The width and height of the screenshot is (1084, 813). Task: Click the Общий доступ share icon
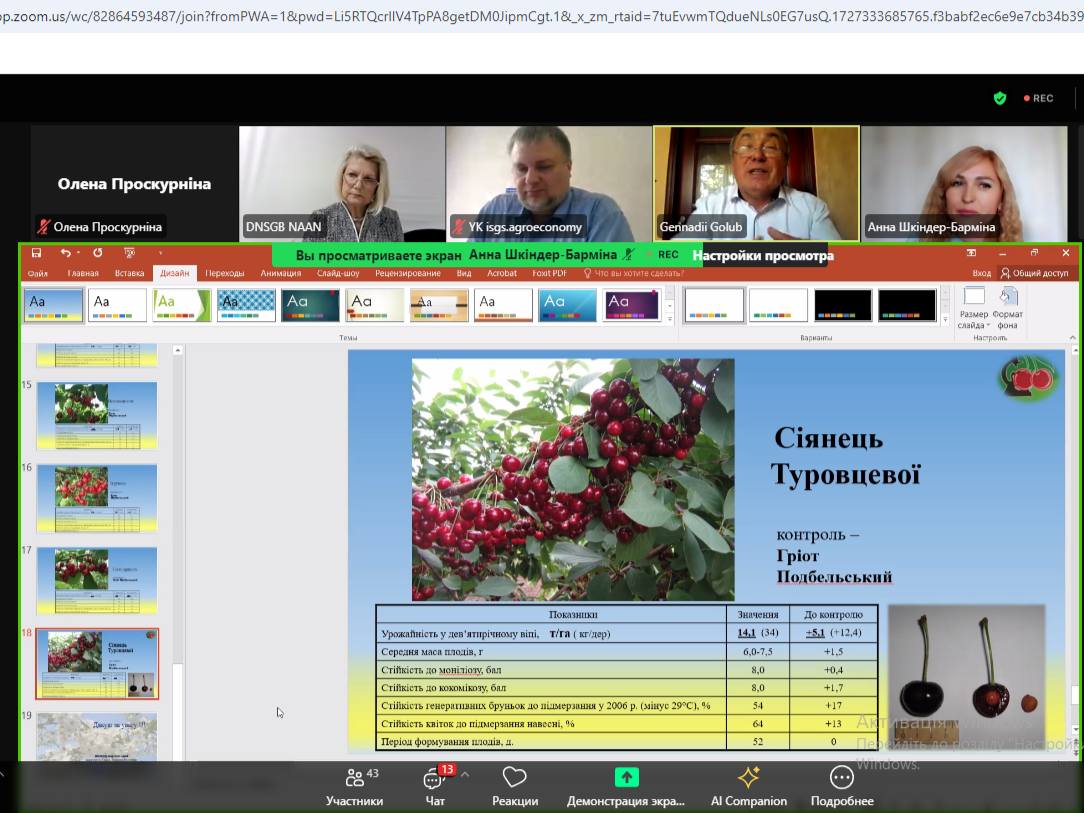(1034, 273)
